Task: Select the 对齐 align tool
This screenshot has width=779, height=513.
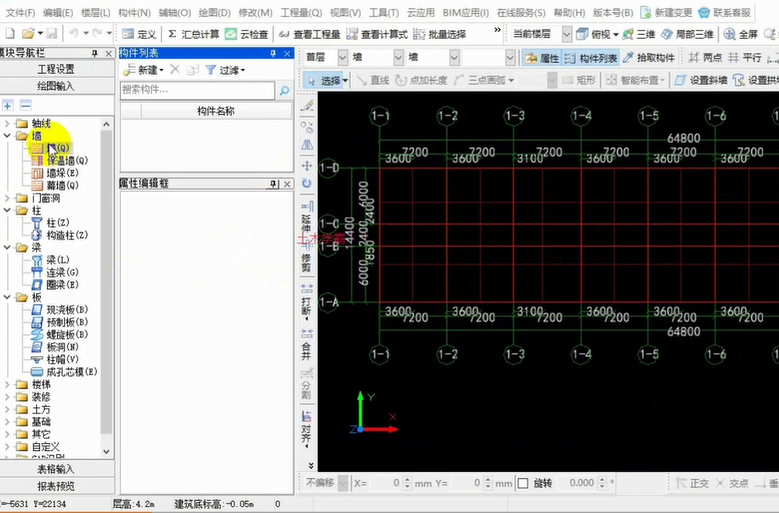Action: click(307, 430)
